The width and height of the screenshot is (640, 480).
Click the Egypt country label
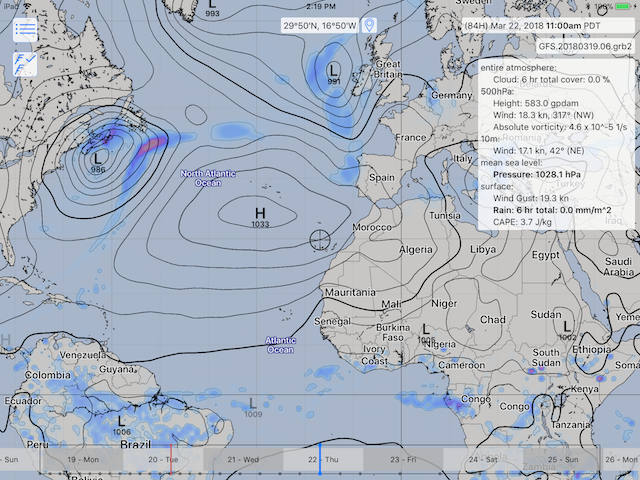(x=545, y=256)
